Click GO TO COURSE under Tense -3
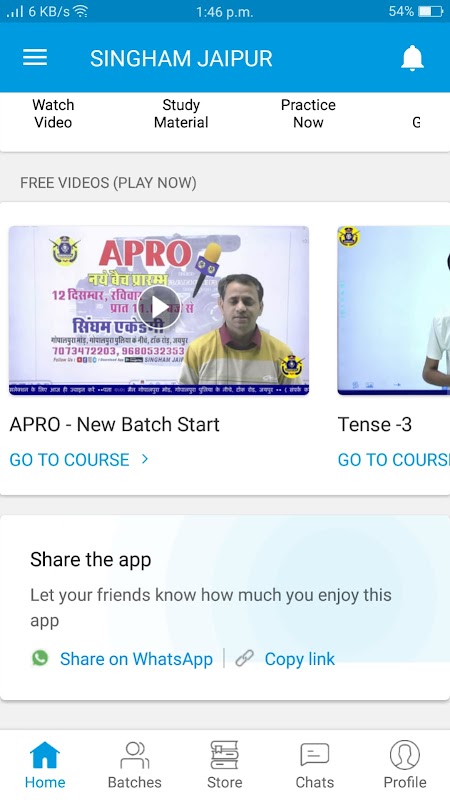The width and height of the screenshot is (450, 800). pyautogui.click(x=393, y=460)
